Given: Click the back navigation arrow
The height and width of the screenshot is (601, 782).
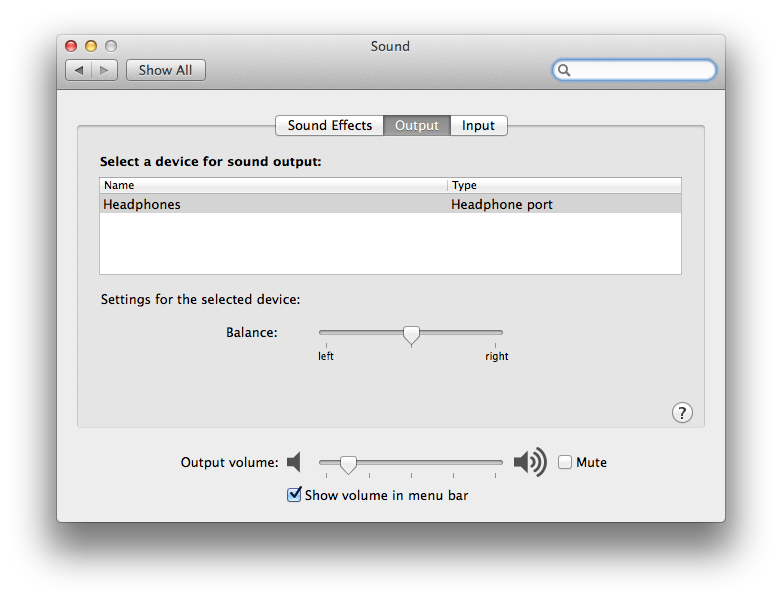Looking at the screenshot, I should [x=79, y=70].
